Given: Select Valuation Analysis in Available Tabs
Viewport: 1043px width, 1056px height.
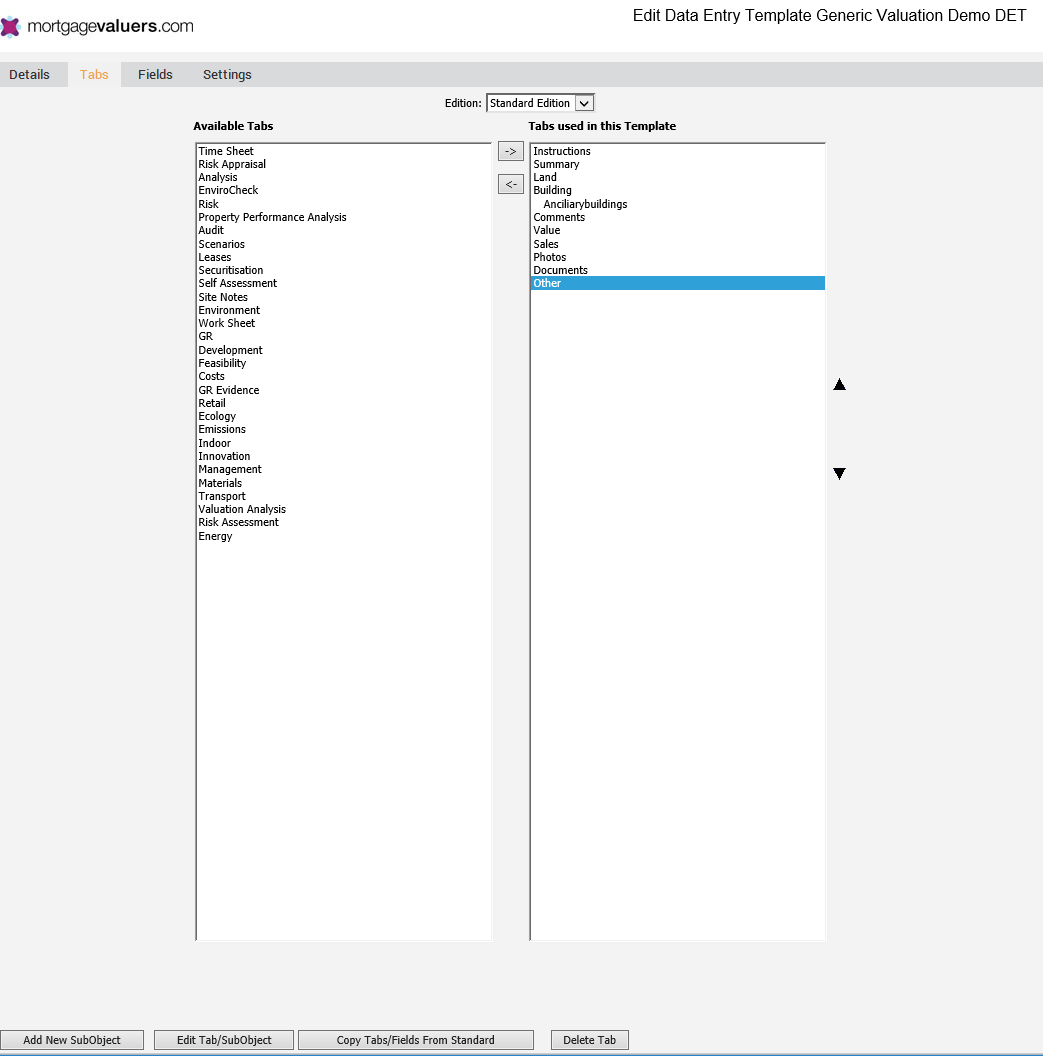Looking at the screenshot, I should click(x=343, y=509).
